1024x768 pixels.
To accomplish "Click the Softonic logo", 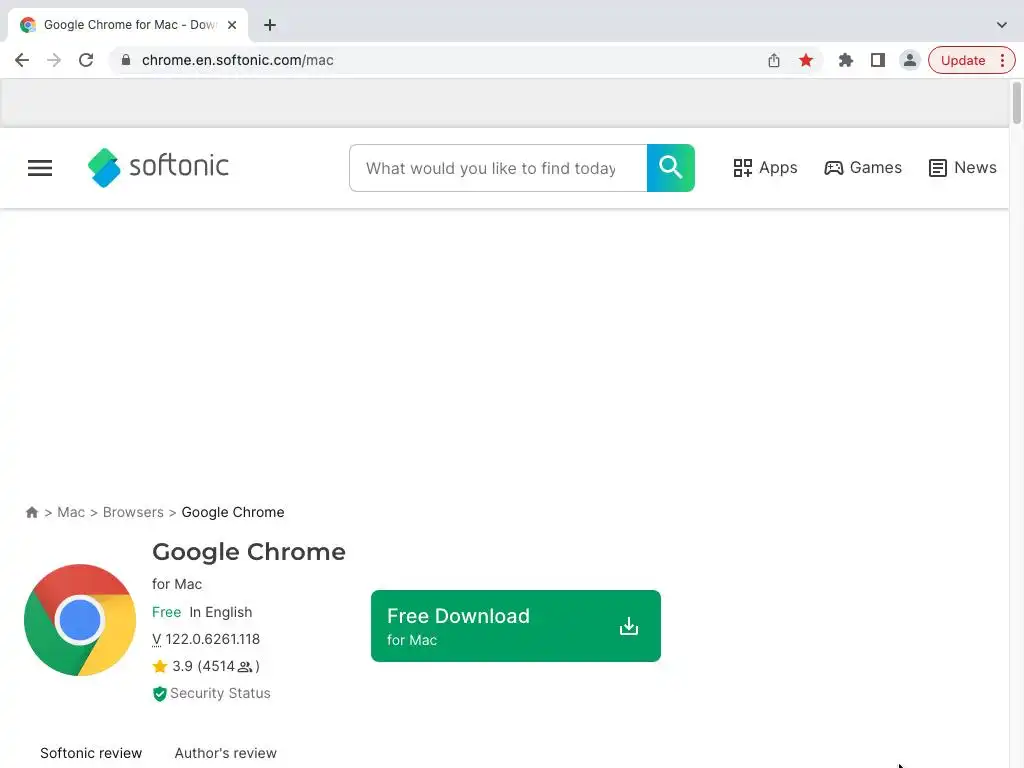I will point(158,167).
